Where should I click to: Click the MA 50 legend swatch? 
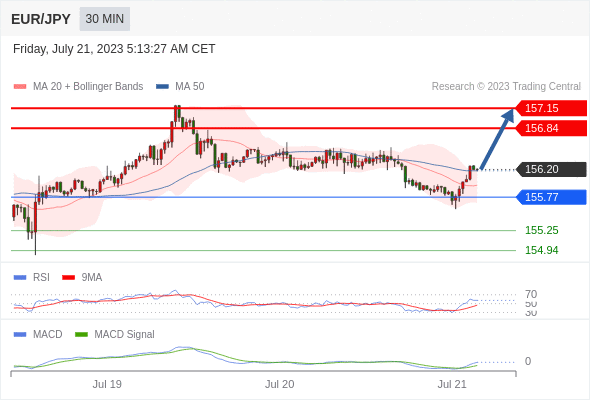point(162,87)
